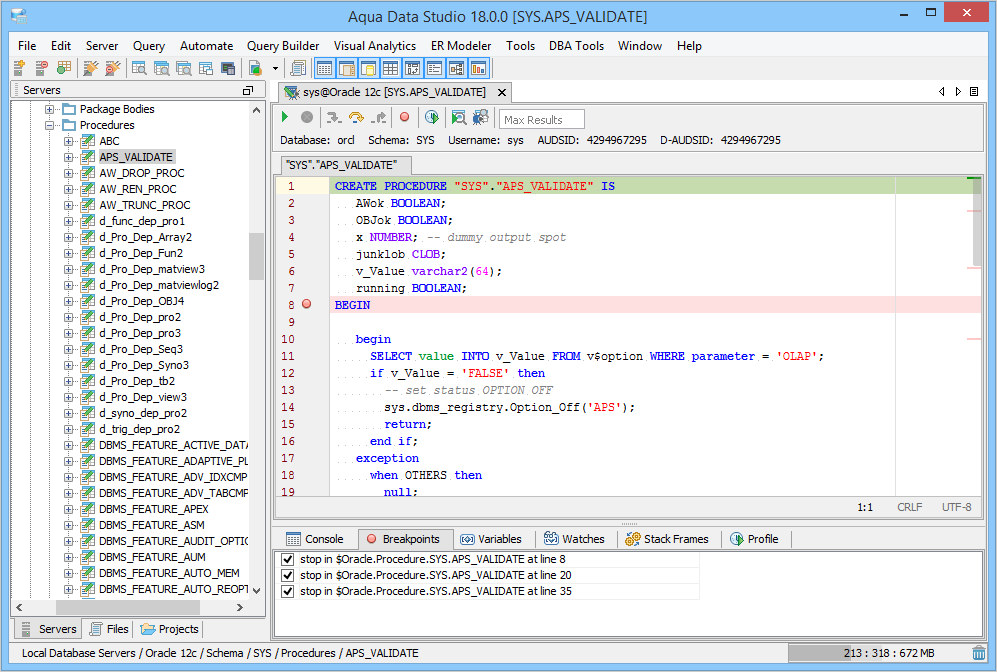
Task: Click the garbage collection trash icon
Action: (978, 653)
